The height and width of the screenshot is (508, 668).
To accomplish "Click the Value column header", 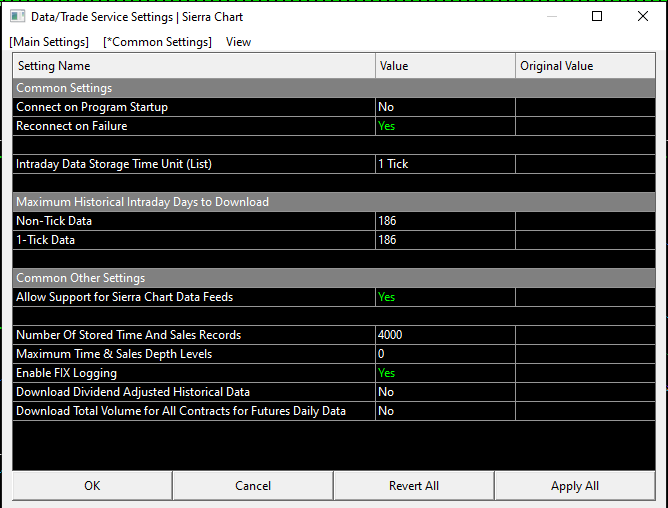I will pos(445,66).
